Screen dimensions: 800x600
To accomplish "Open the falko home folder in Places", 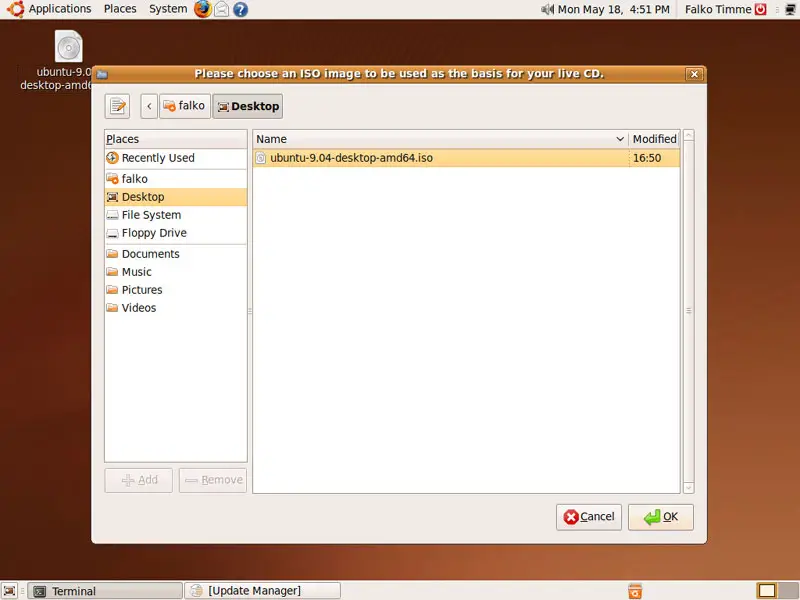I will tap(176, 179).
